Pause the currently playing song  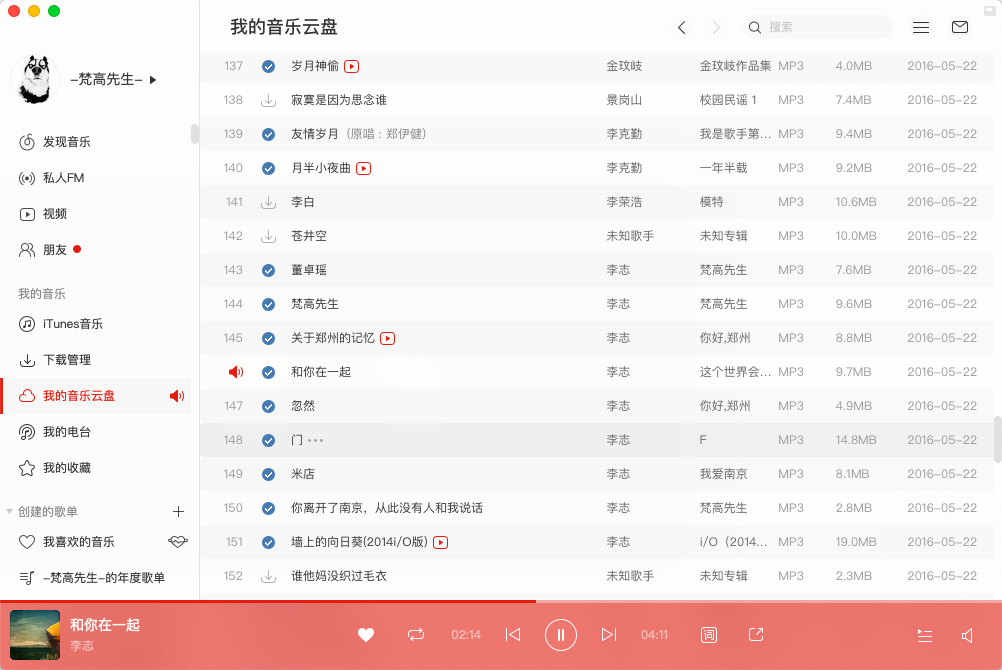[x=561, y=635]
